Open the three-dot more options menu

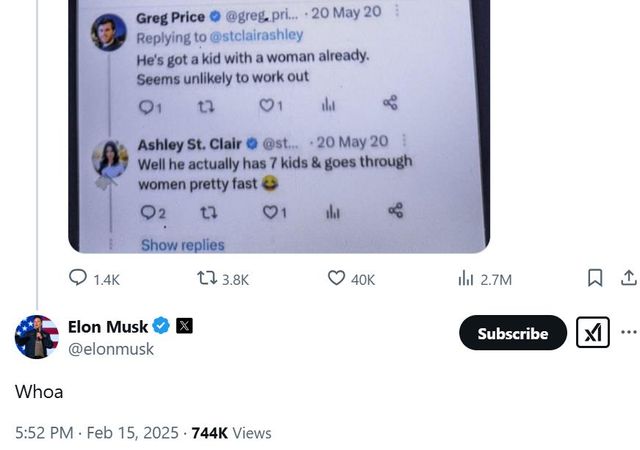[x=628, y=332]
